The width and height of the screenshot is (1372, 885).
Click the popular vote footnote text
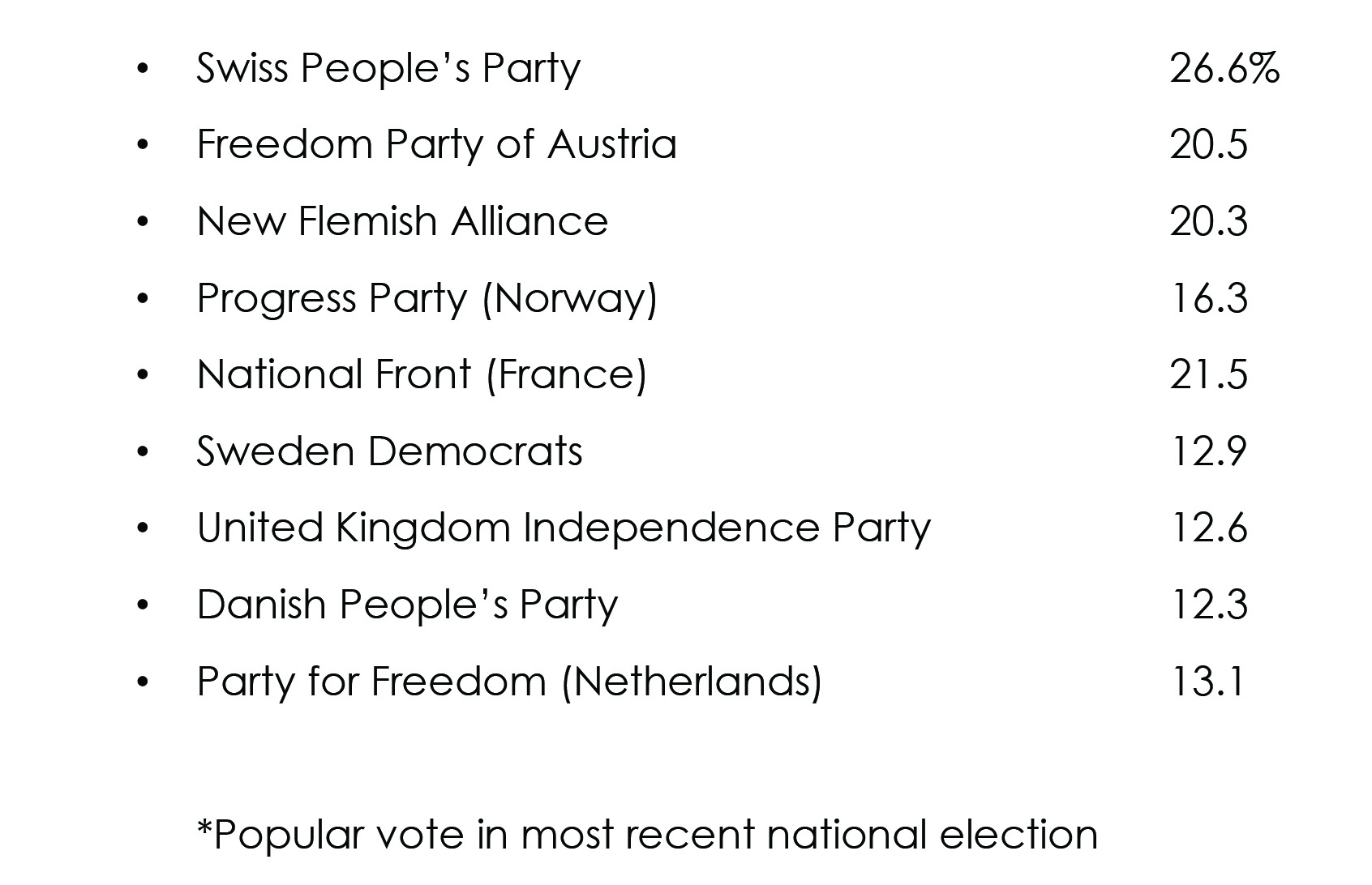click(647, 836)
